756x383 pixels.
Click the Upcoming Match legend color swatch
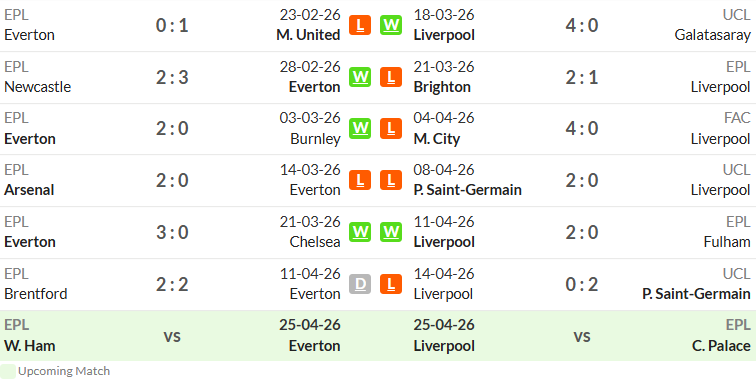8,371
